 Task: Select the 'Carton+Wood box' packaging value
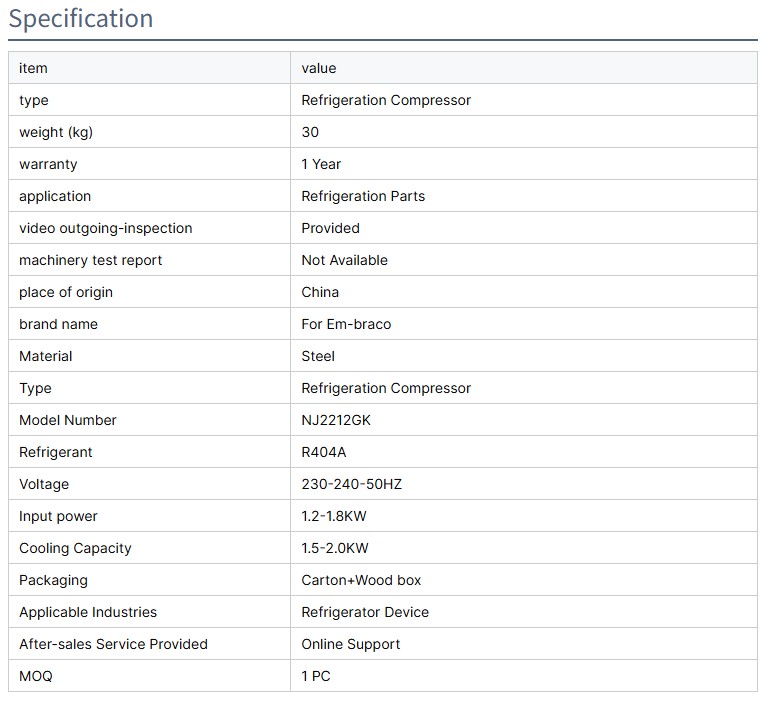(x=361, y=580)
